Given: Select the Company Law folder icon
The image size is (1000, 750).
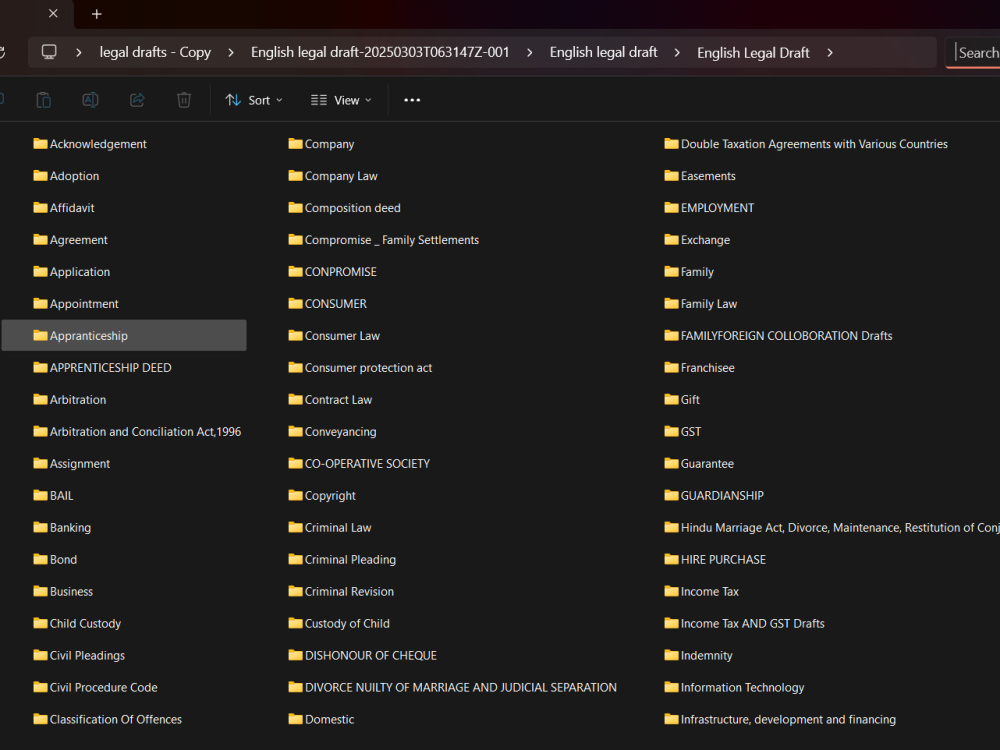Looking at the screenshot, I should click(x=295, y=175).
